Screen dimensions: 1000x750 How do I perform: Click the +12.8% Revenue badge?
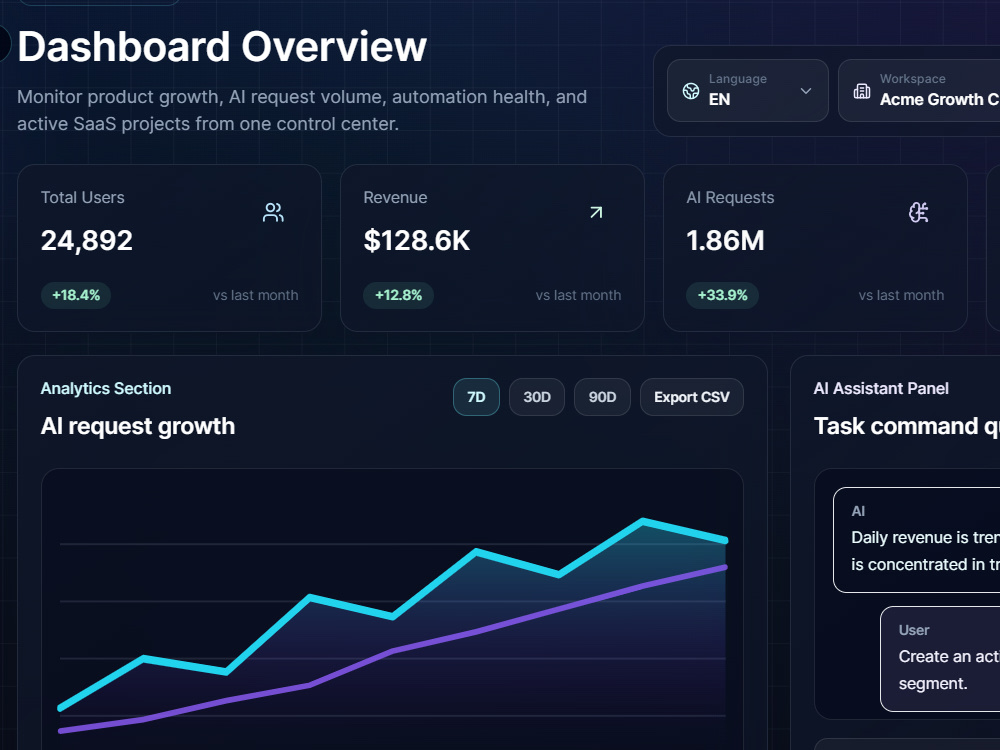click(399, 295)
